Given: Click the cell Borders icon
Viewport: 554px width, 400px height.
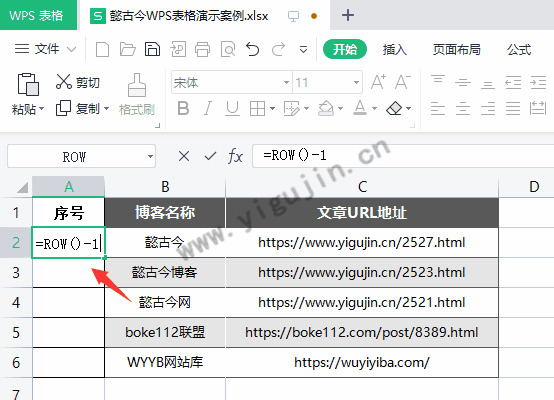Looking at the screenshot, I should [x=257, y=108].
